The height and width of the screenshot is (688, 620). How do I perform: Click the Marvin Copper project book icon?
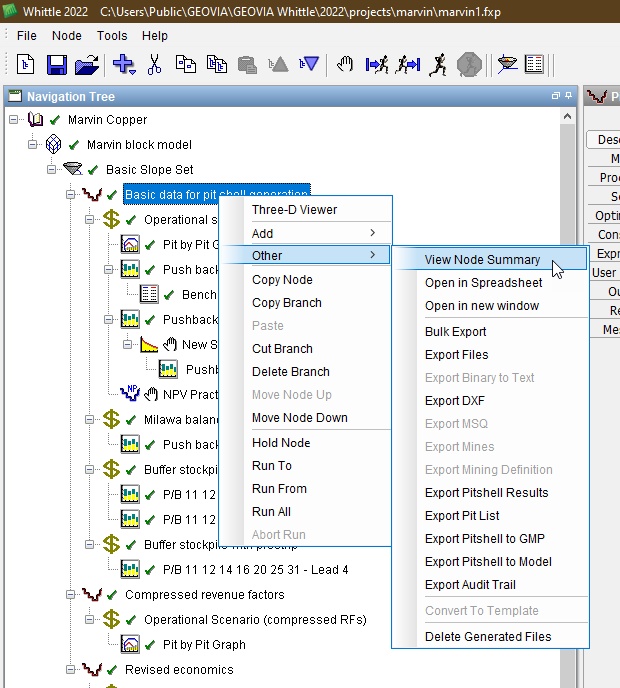tap(36, 119)
